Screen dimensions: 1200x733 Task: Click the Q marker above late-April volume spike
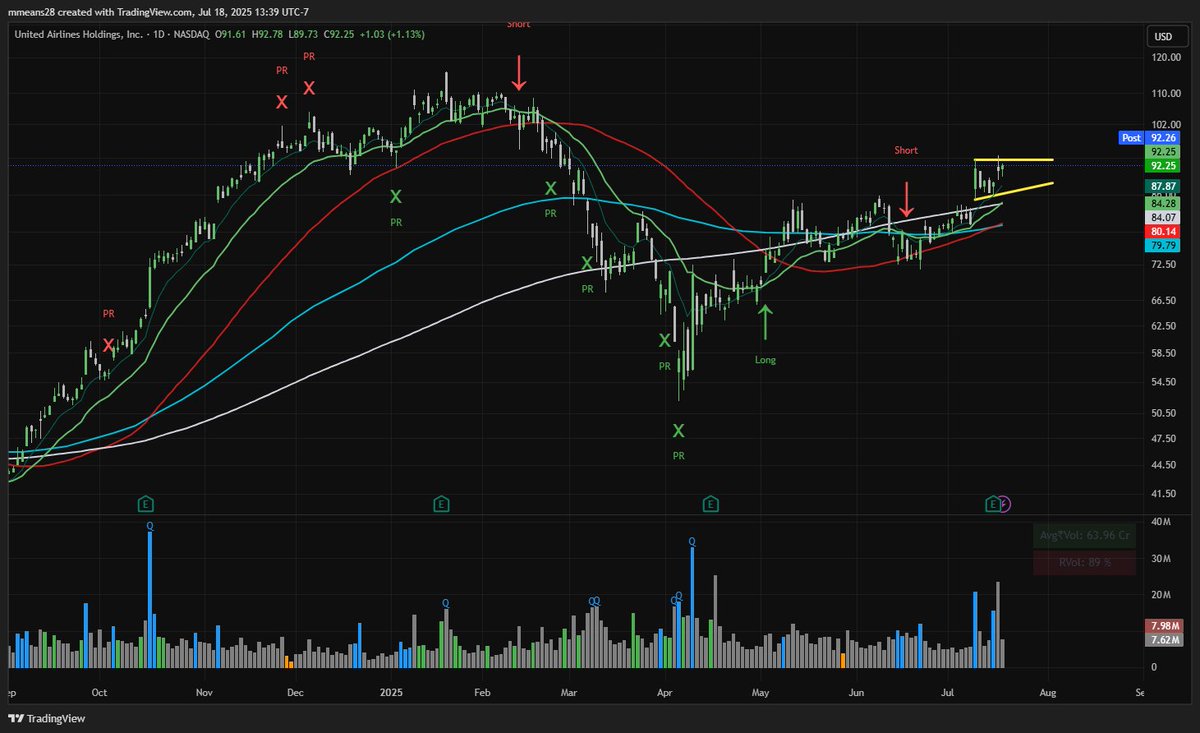[691, 541]
